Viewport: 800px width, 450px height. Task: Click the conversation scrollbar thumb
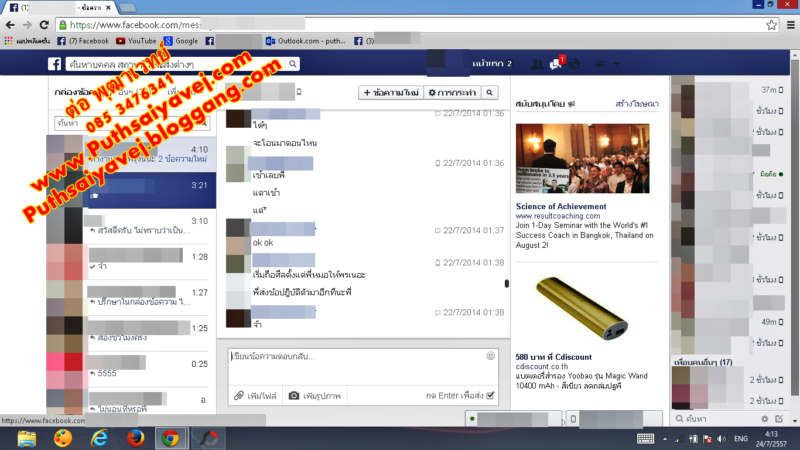(x=506, y=283)
